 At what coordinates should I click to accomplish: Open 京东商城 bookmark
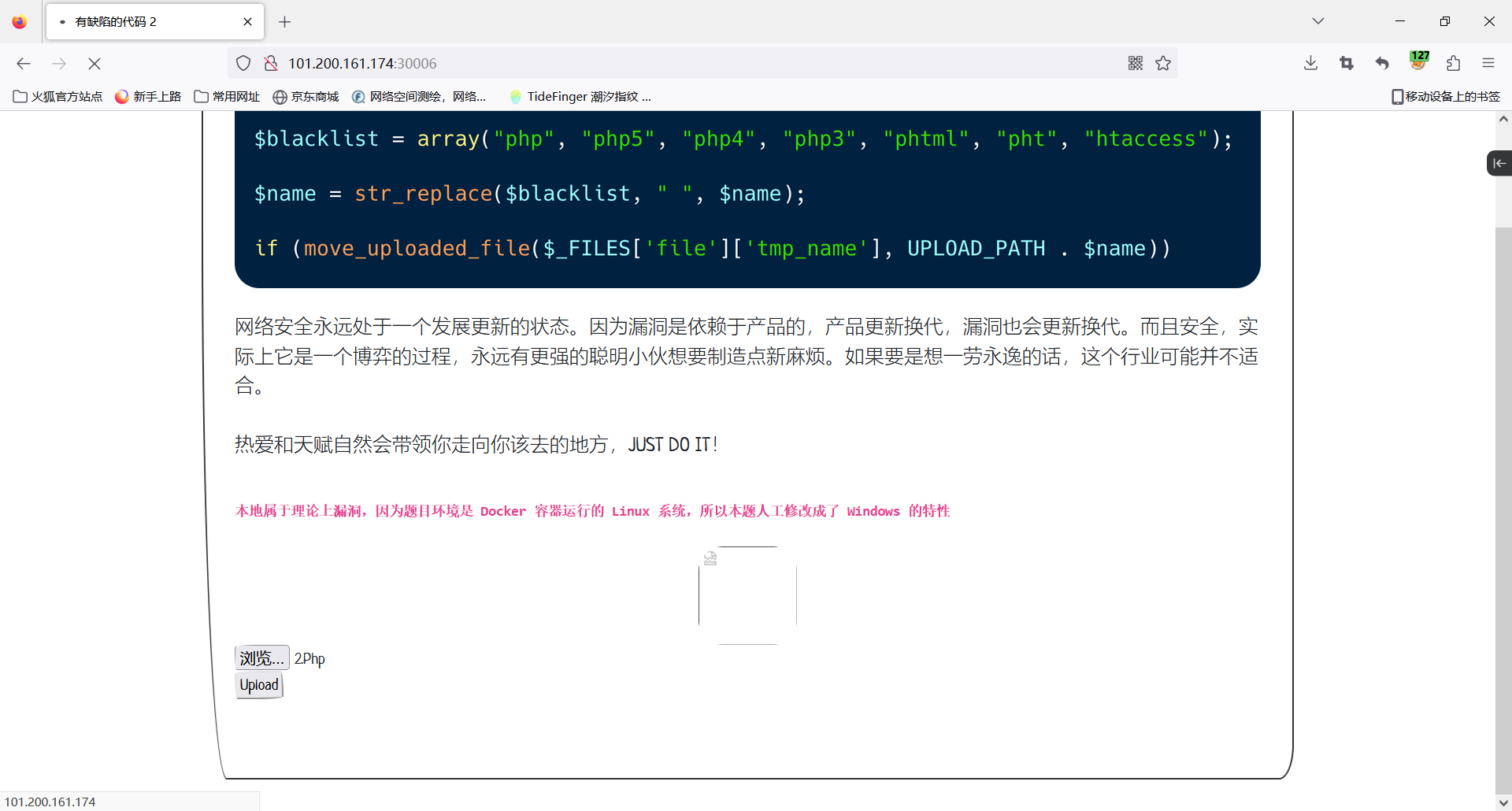(x=306, y=97)
